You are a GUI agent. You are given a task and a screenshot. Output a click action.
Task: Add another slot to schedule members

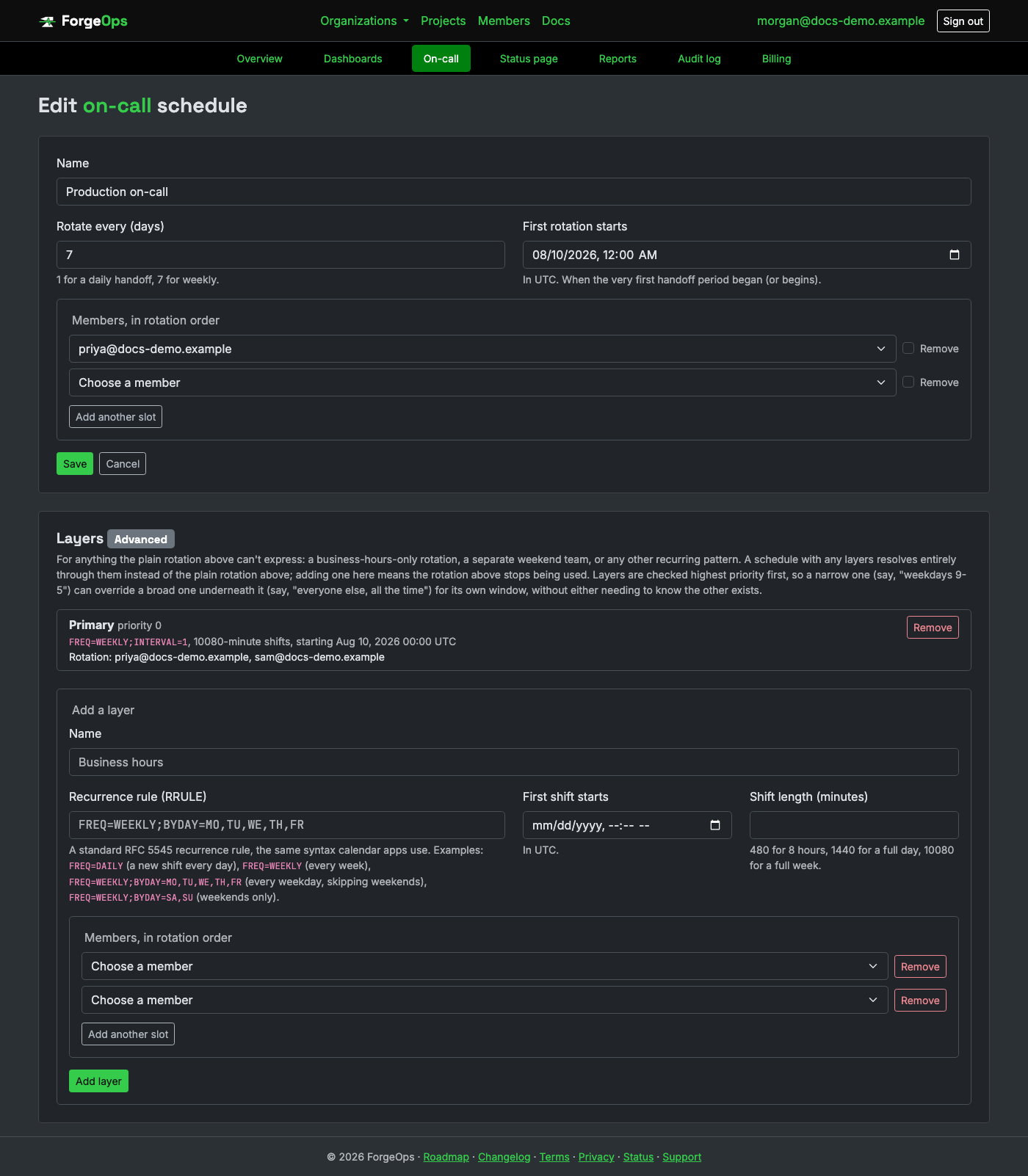pyautogui.click(x=115, y=417)
